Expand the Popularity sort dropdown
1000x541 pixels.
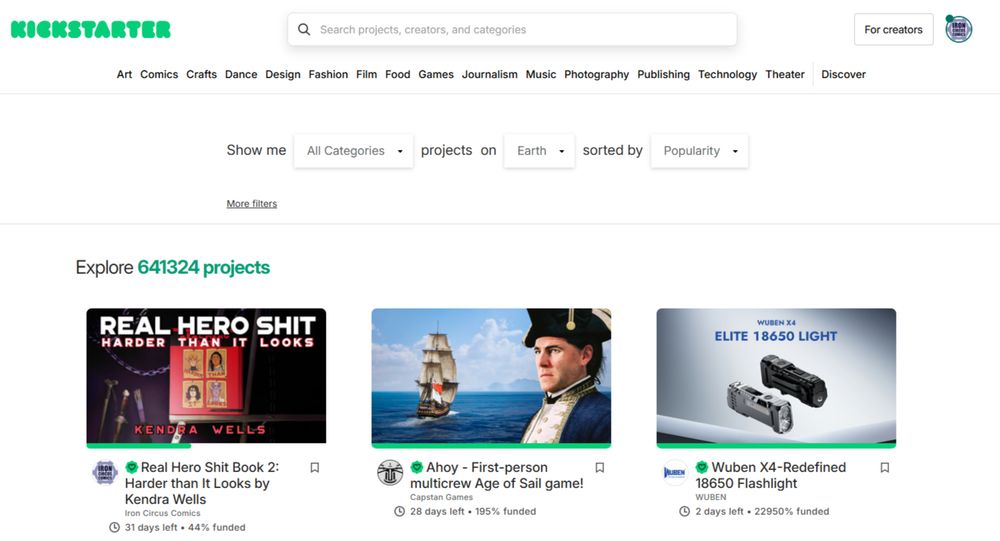(x=700, y=151)
